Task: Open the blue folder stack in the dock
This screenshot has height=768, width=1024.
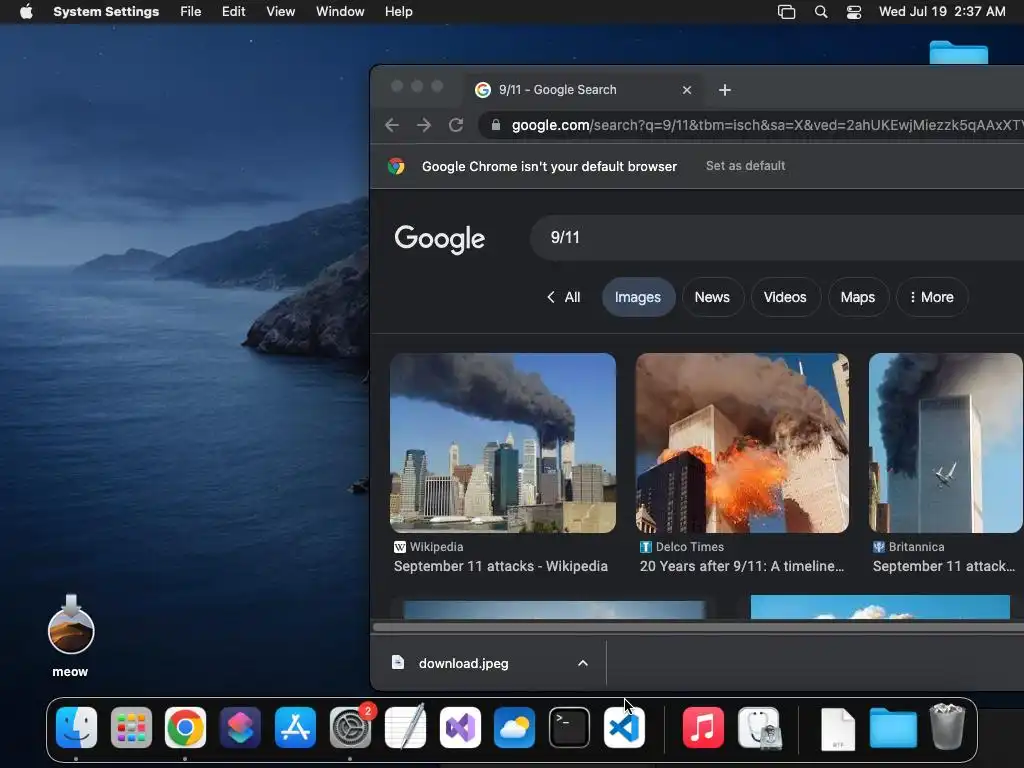Action: [893, 727]
